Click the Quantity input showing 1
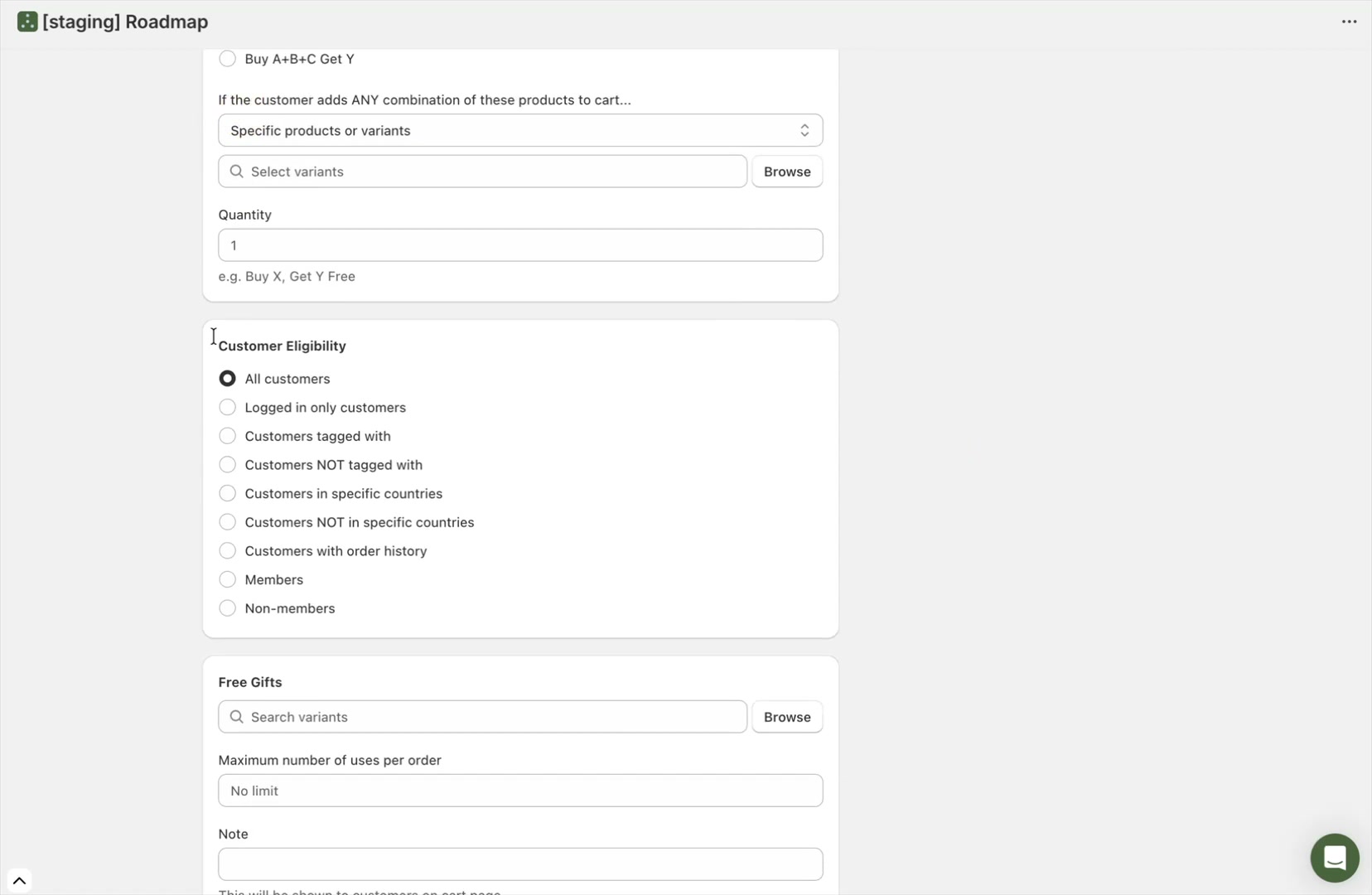 (520, 244)
